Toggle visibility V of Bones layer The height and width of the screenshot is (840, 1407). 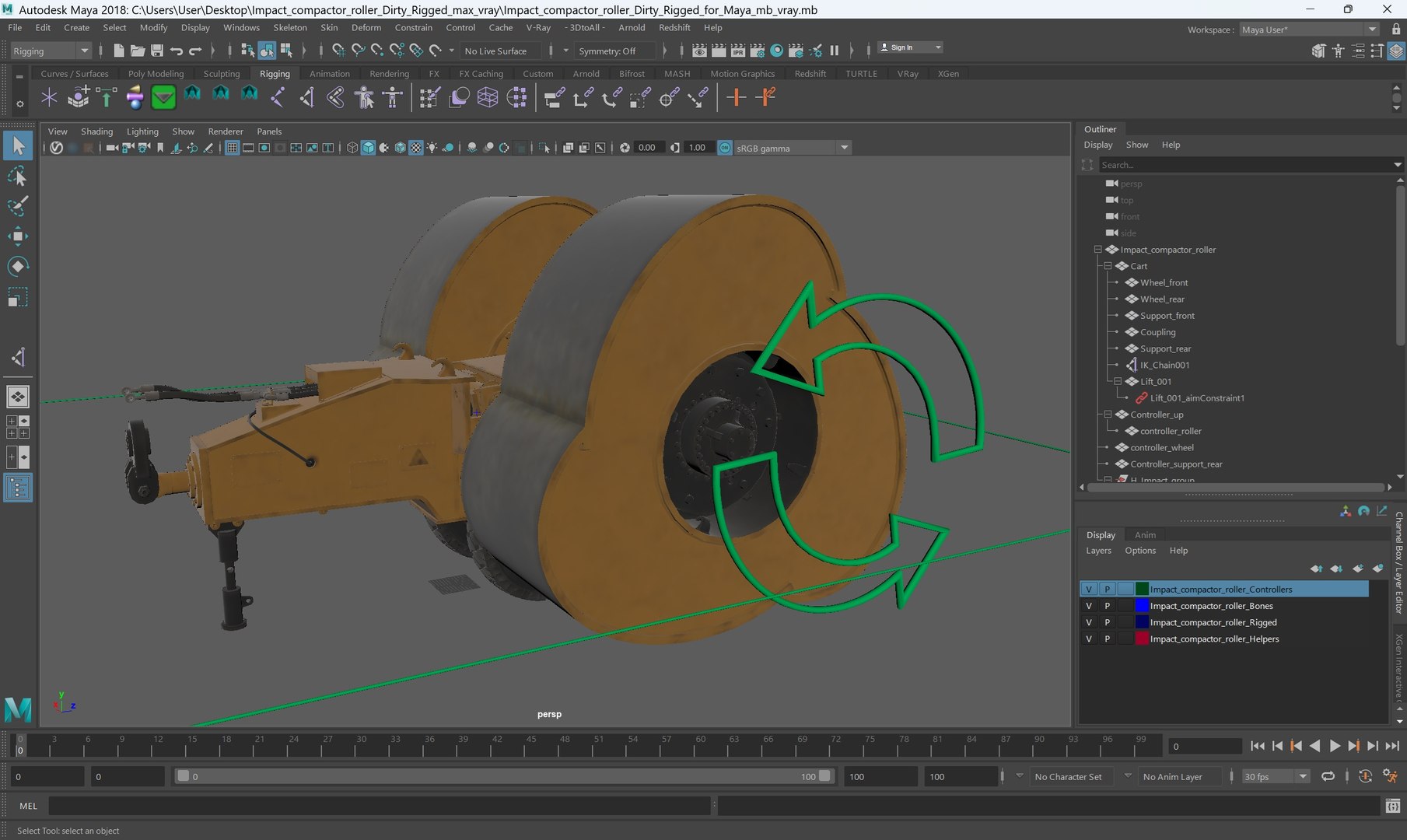click(1089, 606)
